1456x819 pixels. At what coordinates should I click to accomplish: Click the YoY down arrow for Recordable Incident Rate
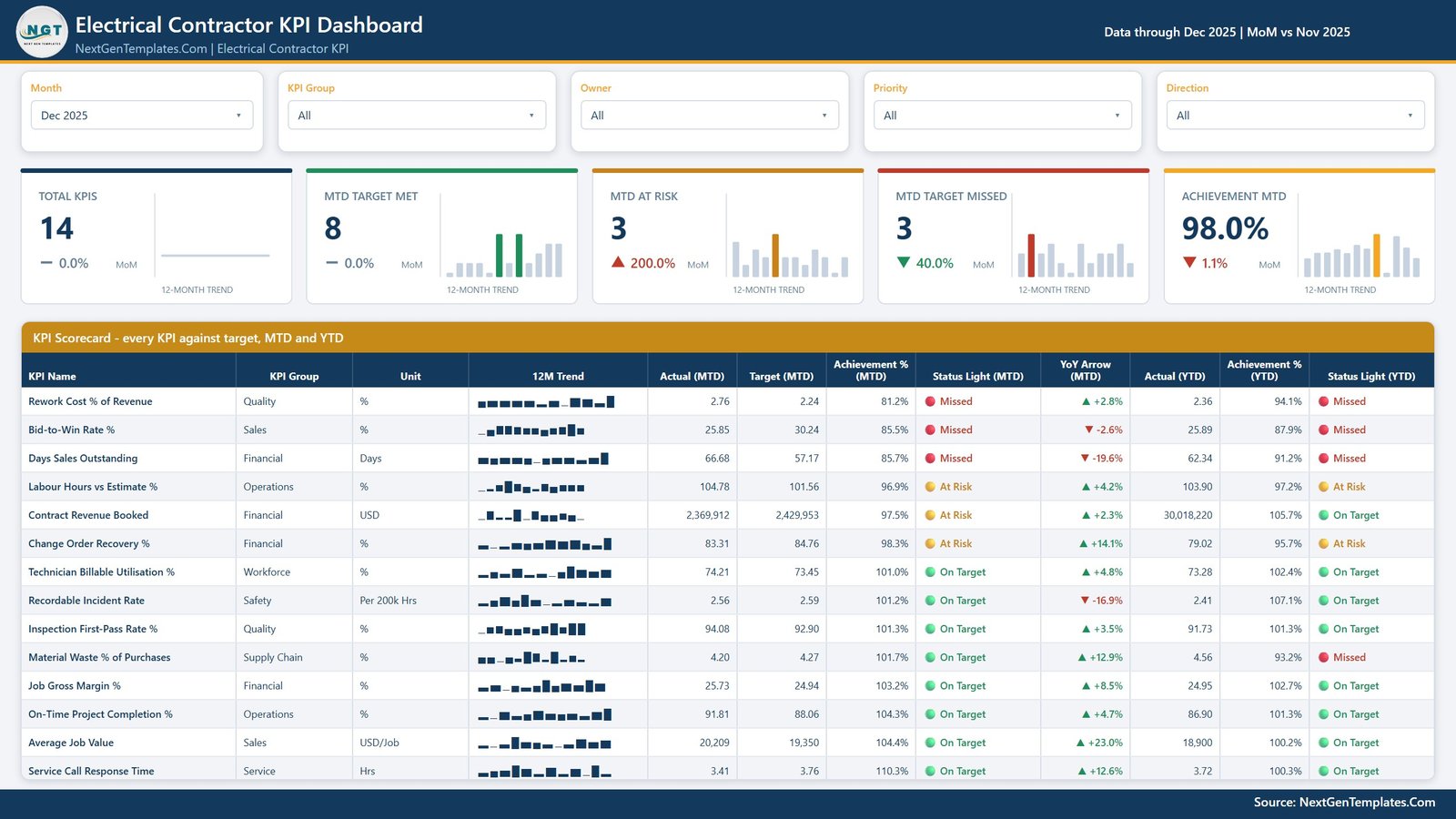[x=1085, y=601]
